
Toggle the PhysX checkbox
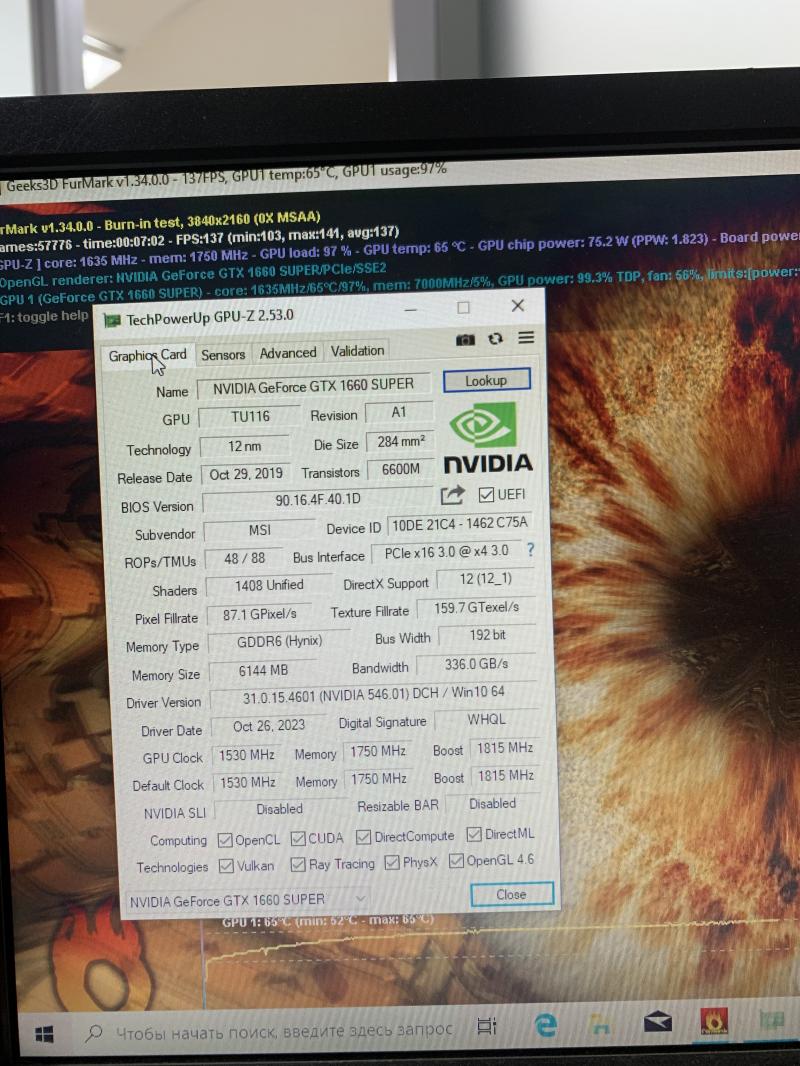coord(392,863)
